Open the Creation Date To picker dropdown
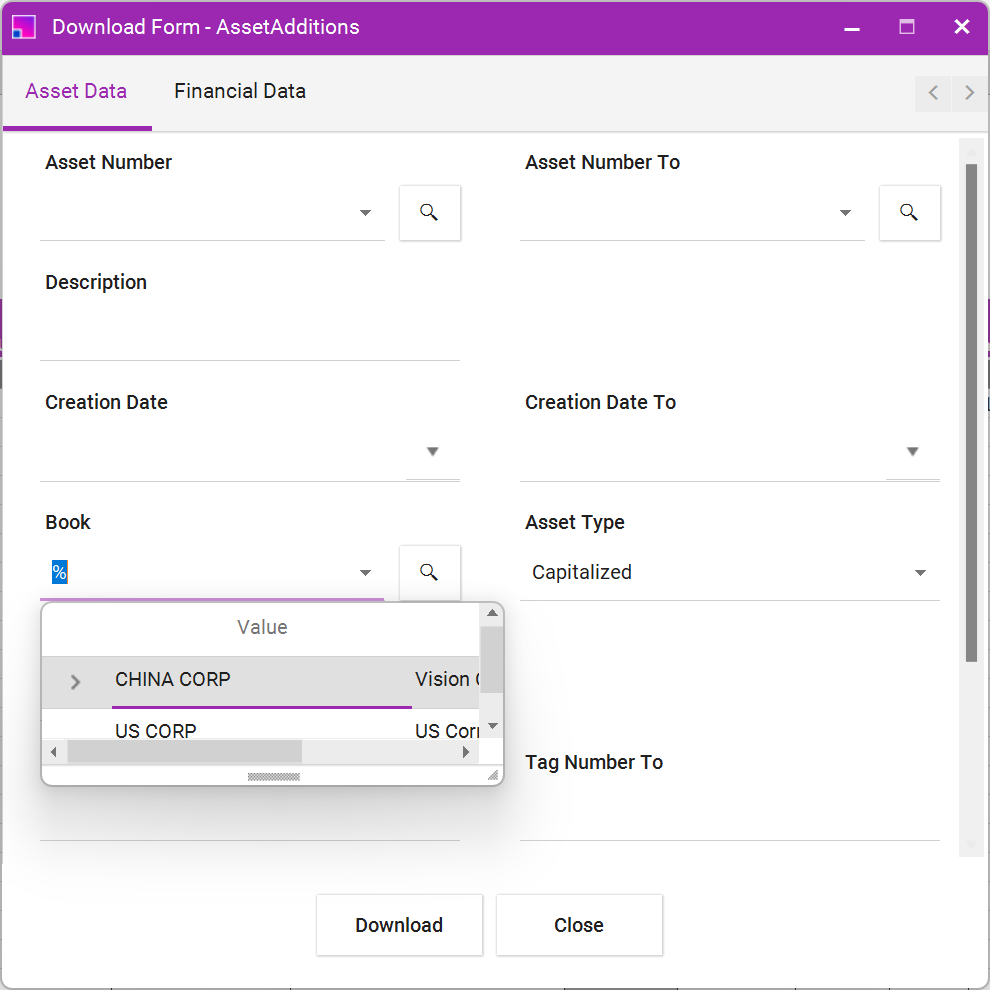990x990 pixels. [912, 451]
